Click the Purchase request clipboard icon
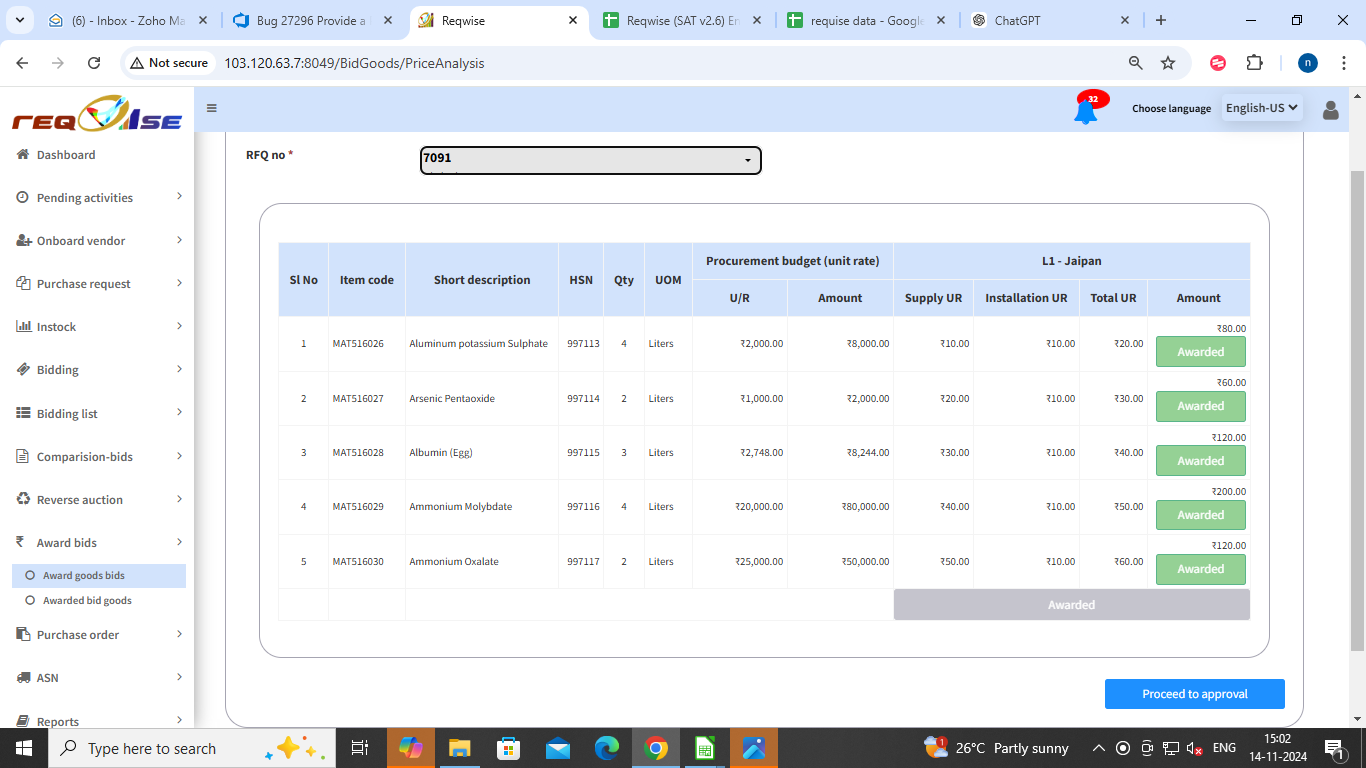 (x=23, y=284)
